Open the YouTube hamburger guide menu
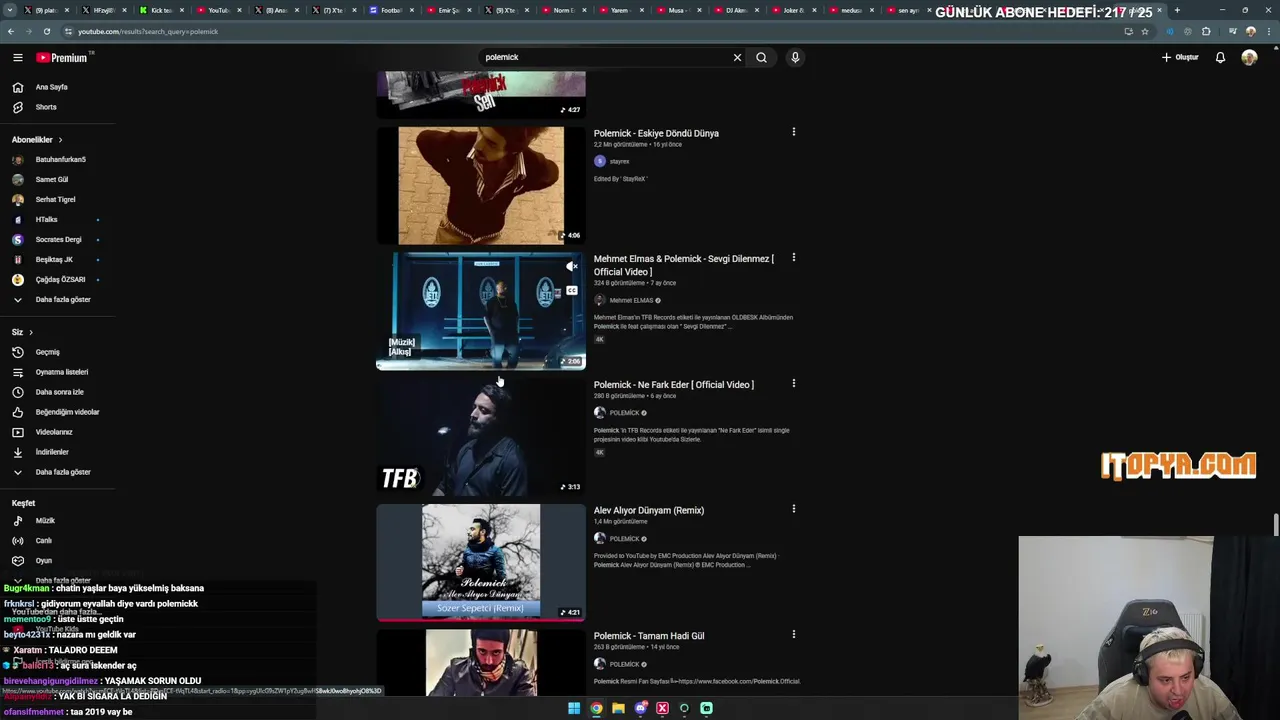1280x720 pixels. point(17,57)
